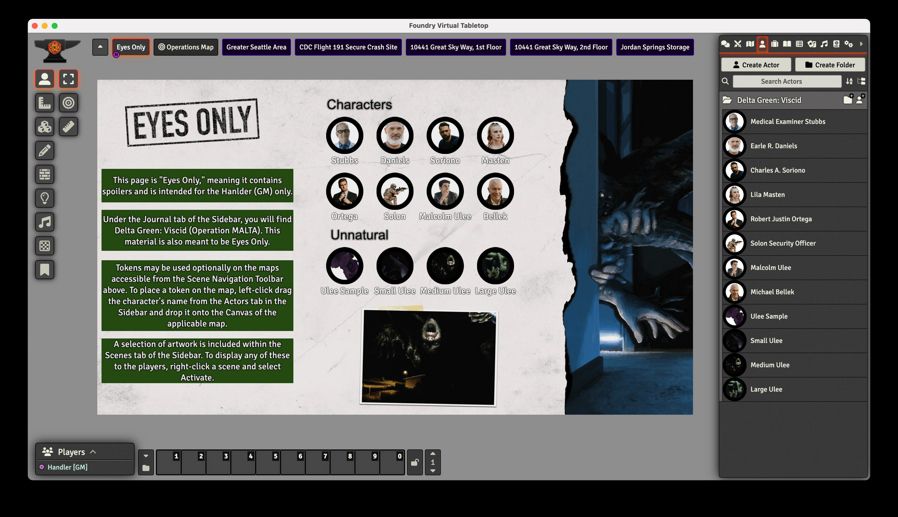This screenshot has height=517, width=898.
Task: Open the Rollable Tables sidebar tab
Action: pyautogui.click(x=799, y=44)
